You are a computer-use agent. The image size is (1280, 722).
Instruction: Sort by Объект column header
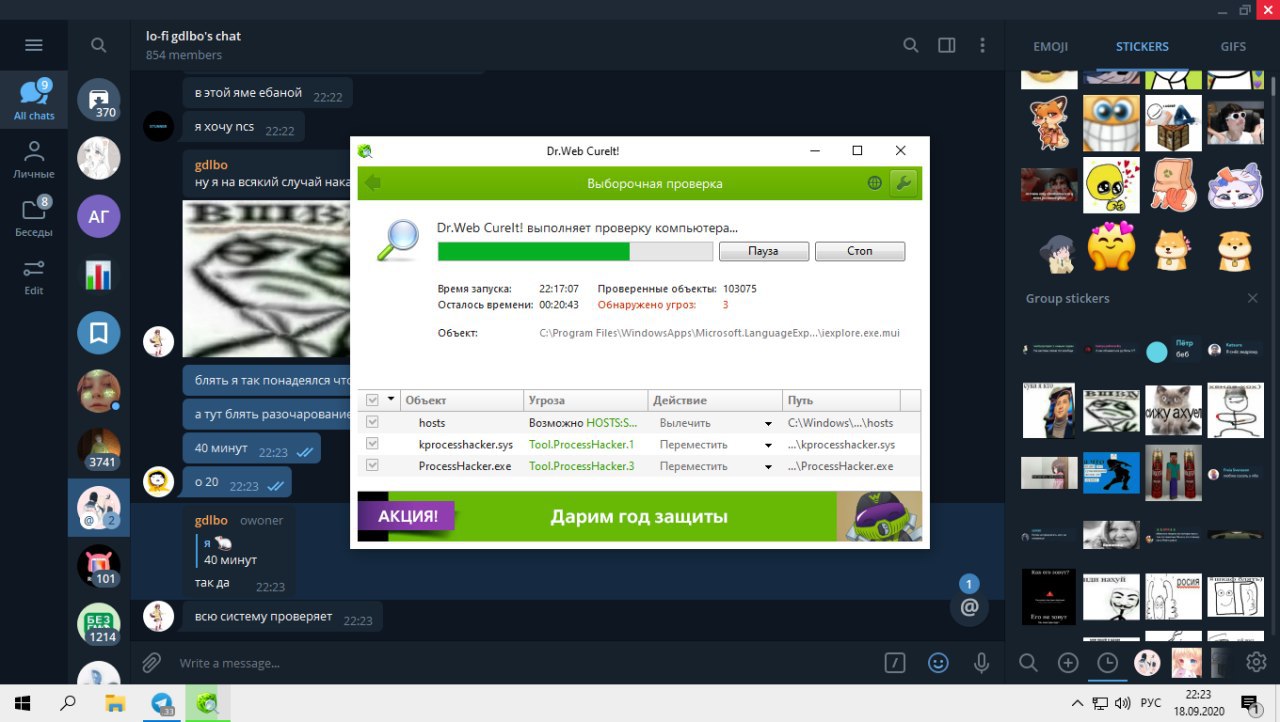pos(461,400)
